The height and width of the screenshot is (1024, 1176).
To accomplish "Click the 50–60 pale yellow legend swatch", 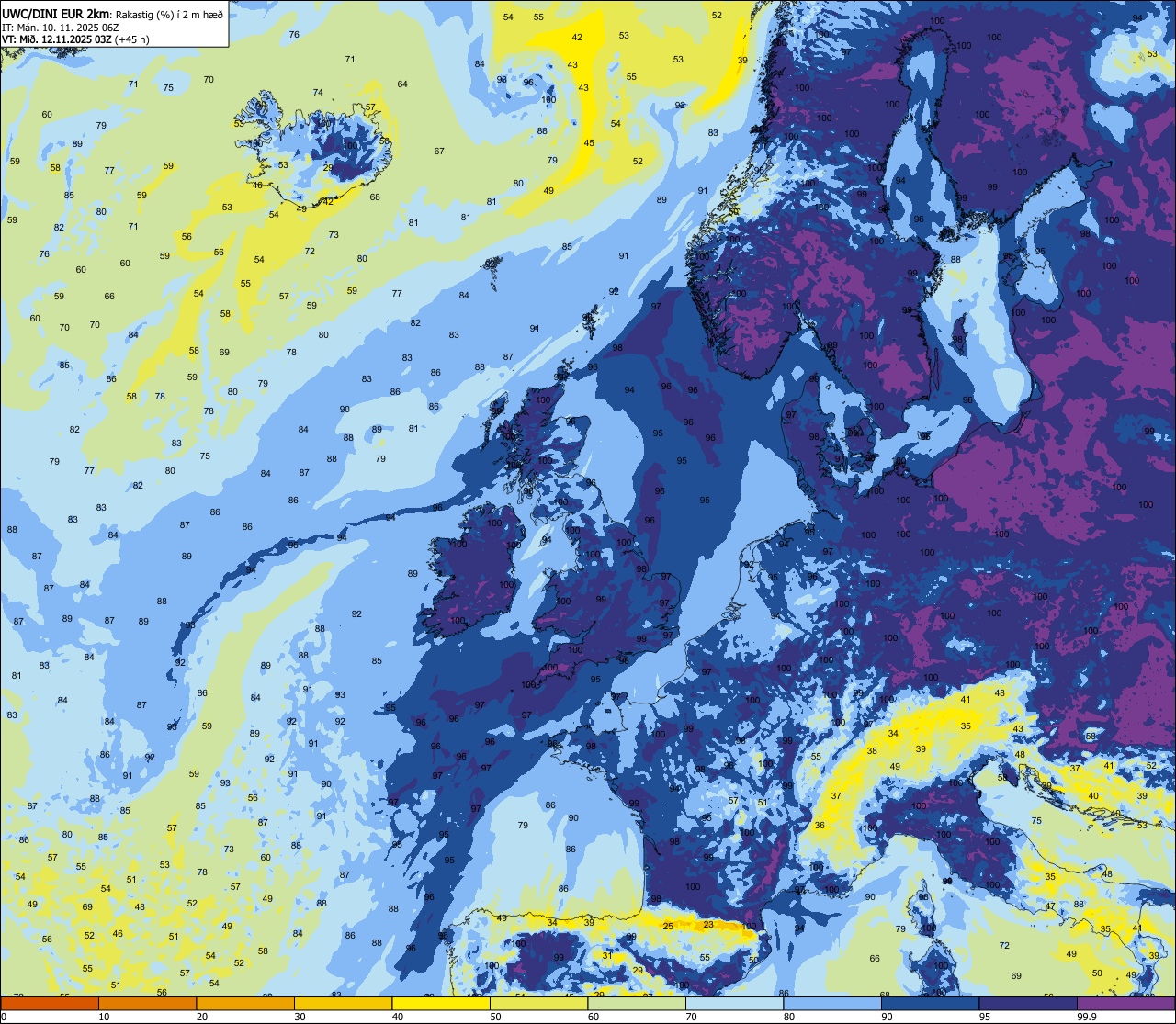I will [538, 1003].
